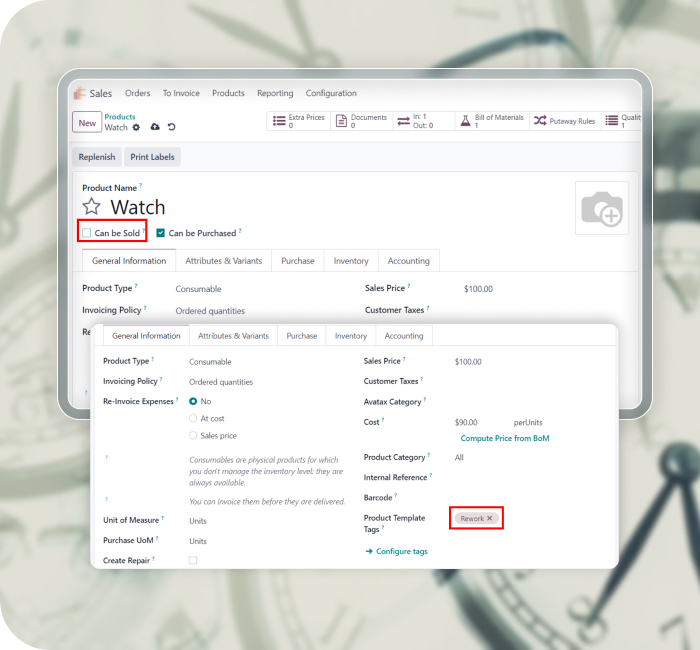Image resolution: width=700 pixels, height=650 pixels.
Task: Open the In/Out transfers smart button
Action: [424, 121]
